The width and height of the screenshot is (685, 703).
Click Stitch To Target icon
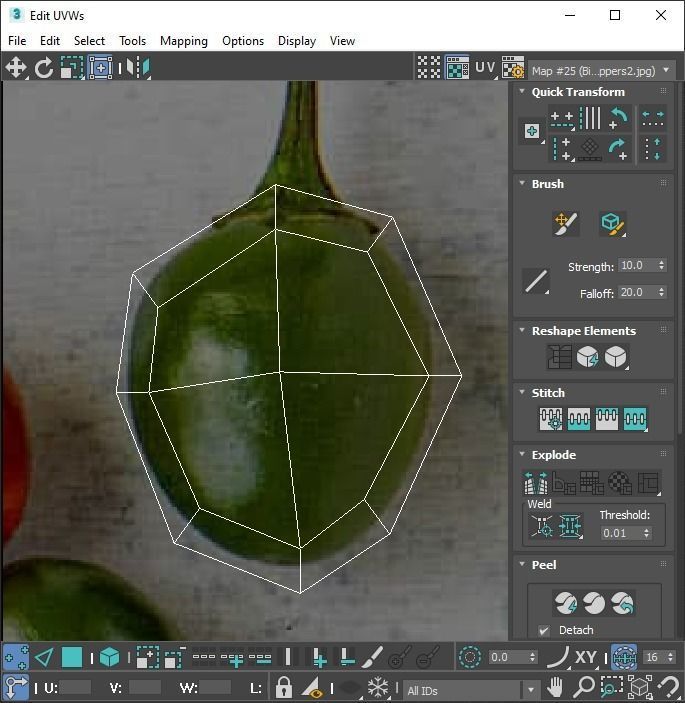click(551, 419)
